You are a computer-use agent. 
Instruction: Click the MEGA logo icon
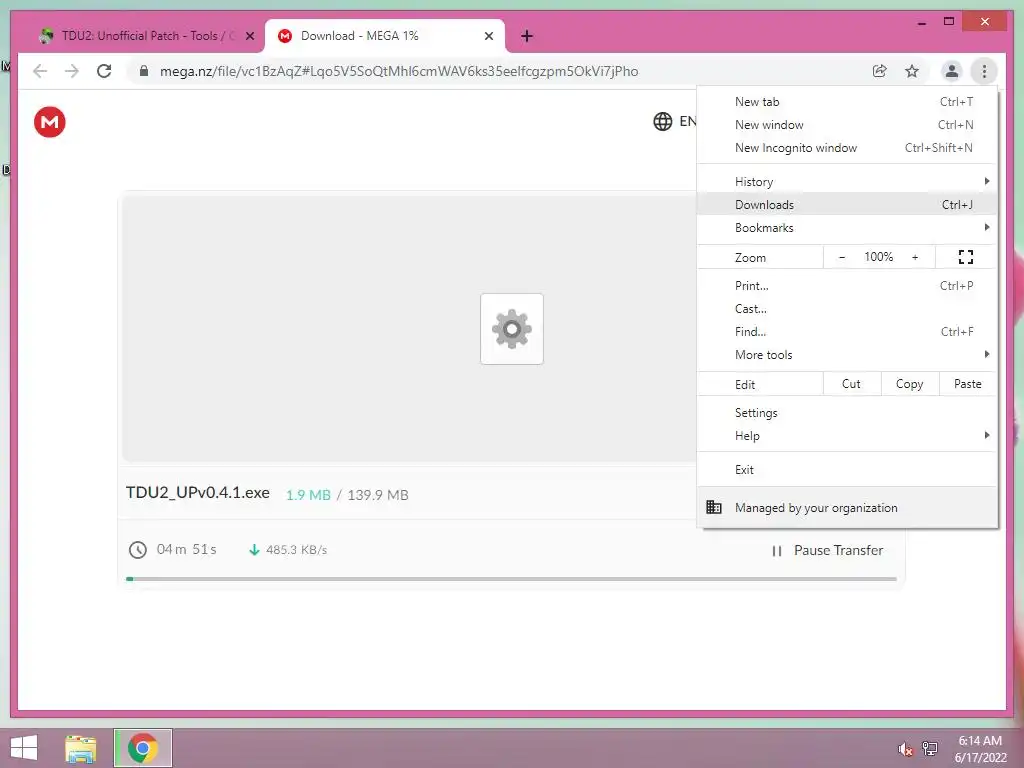50,122
